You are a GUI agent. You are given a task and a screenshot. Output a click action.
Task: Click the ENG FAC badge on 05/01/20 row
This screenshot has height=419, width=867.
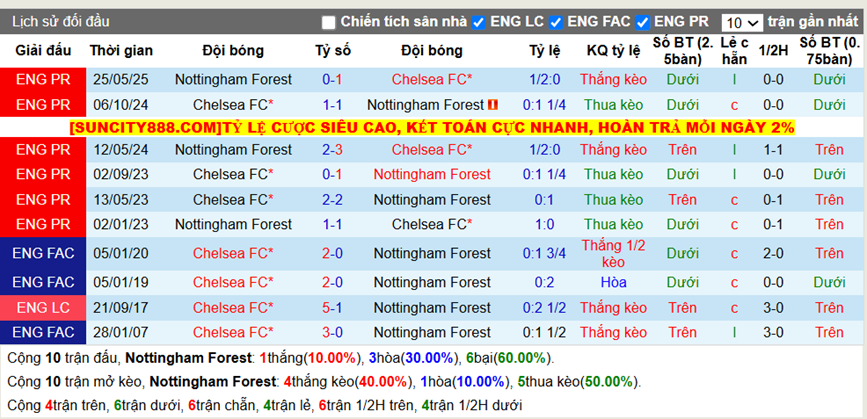43,254
